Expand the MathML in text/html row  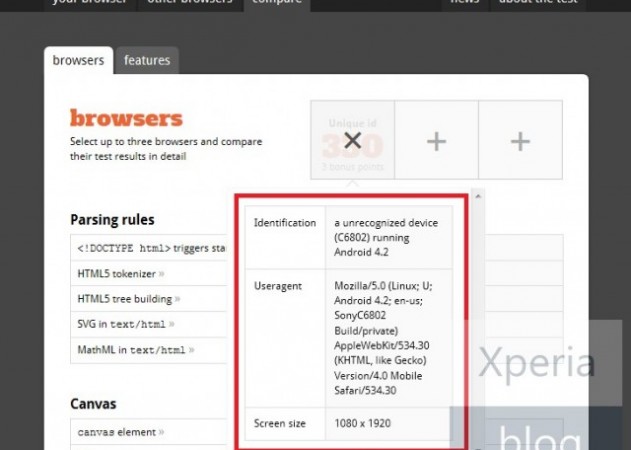135,350
